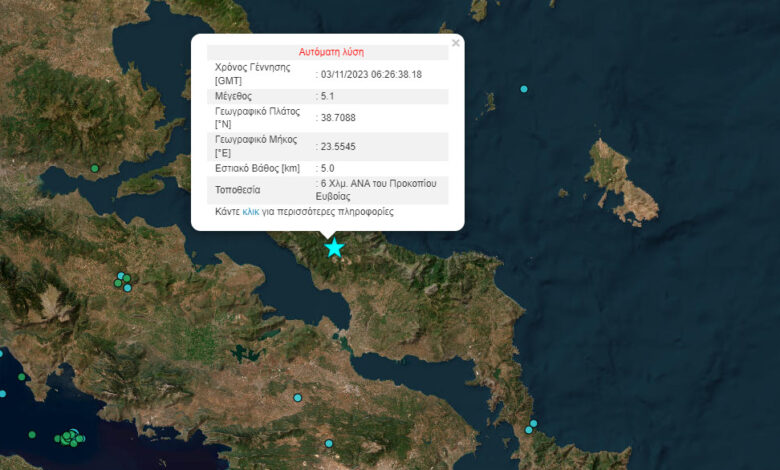Select the single green dot left of the popup
Viewport: 780px width, 470px height.
coord(95,168)
